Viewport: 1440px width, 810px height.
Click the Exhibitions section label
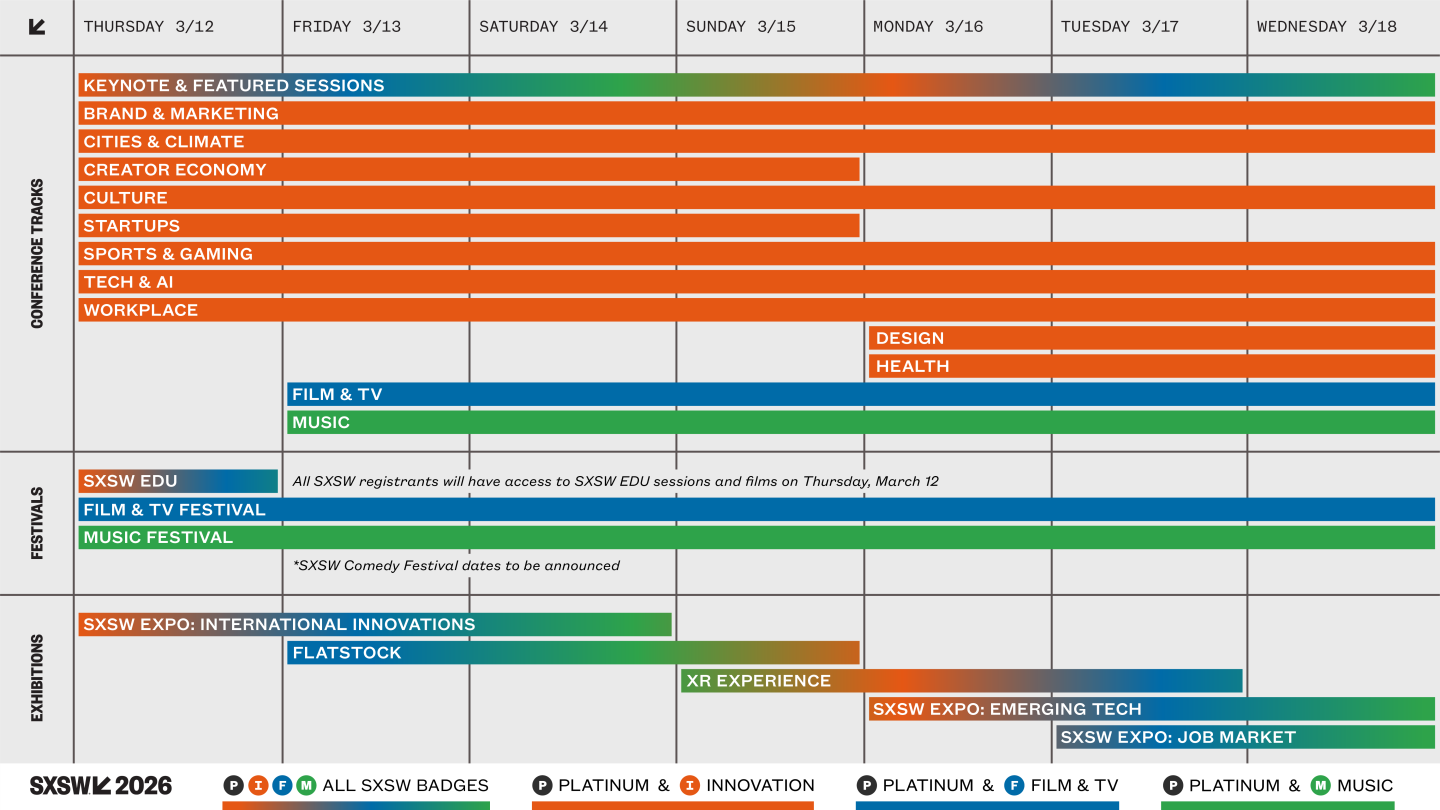tap(37, 678)
